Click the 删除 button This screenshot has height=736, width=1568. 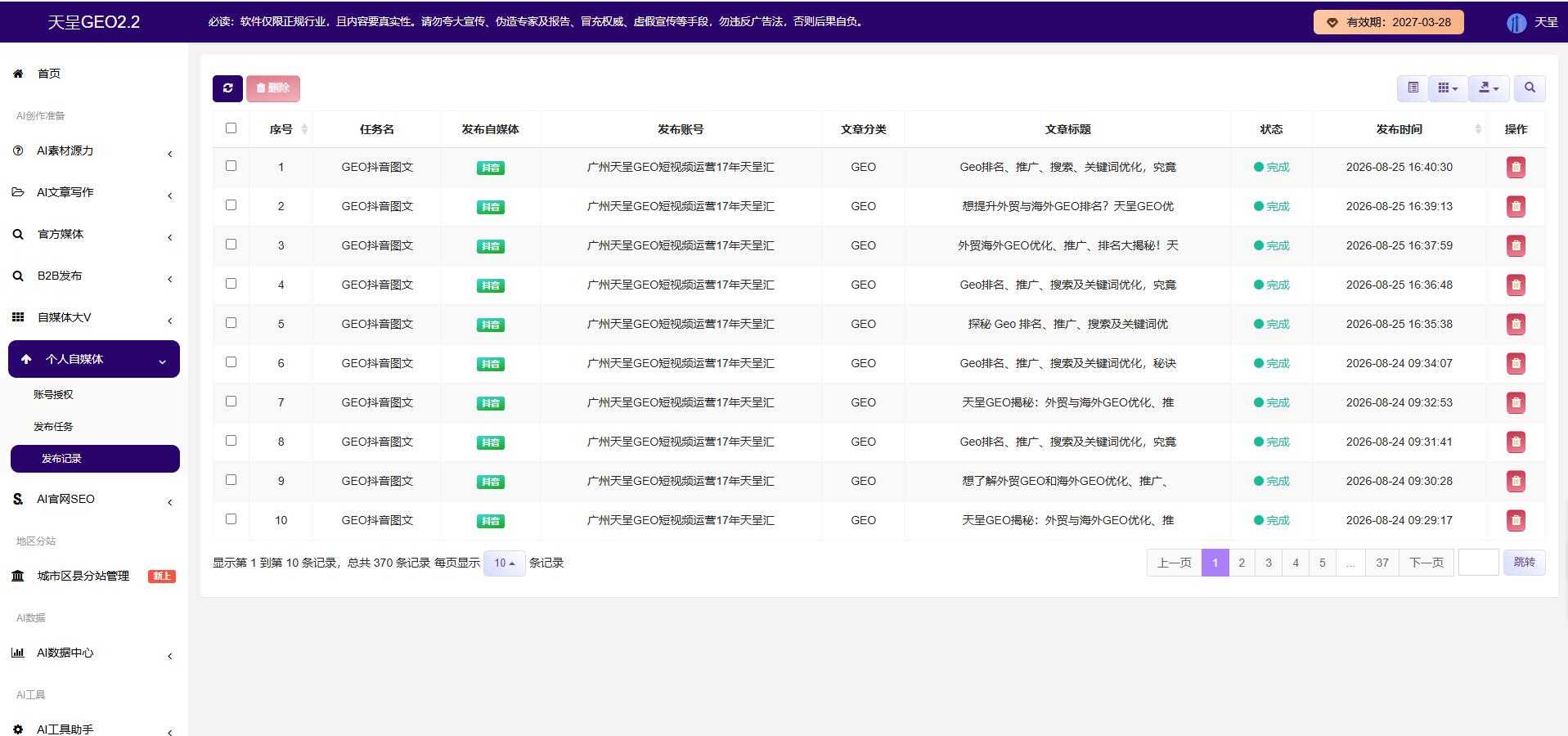pos(273,88)
